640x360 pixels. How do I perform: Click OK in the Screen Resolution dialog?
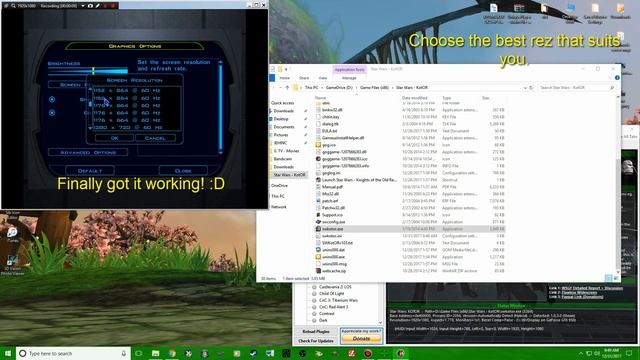[114, 138]
